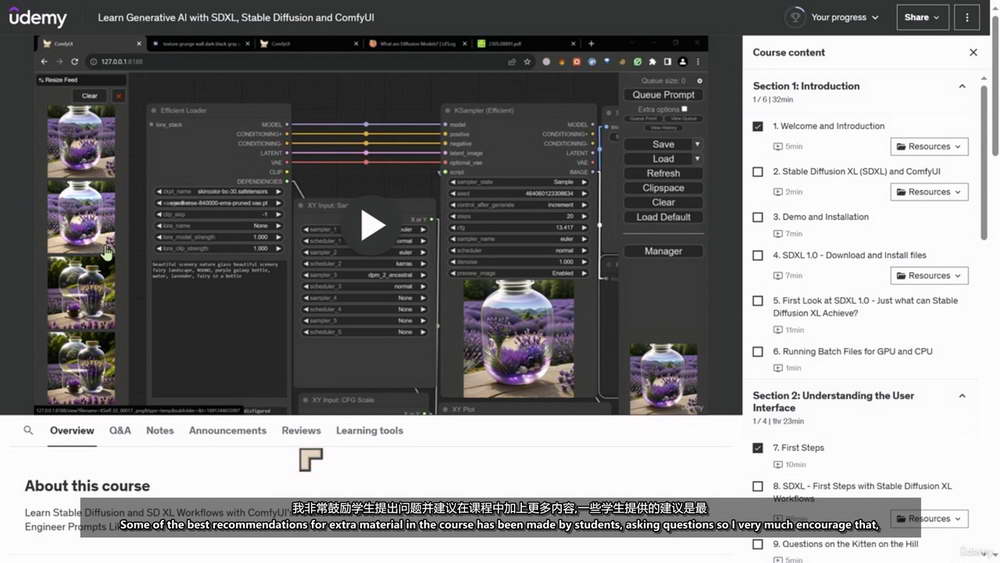Uncheck First Steps lecture checkbox

pos(758,448)
